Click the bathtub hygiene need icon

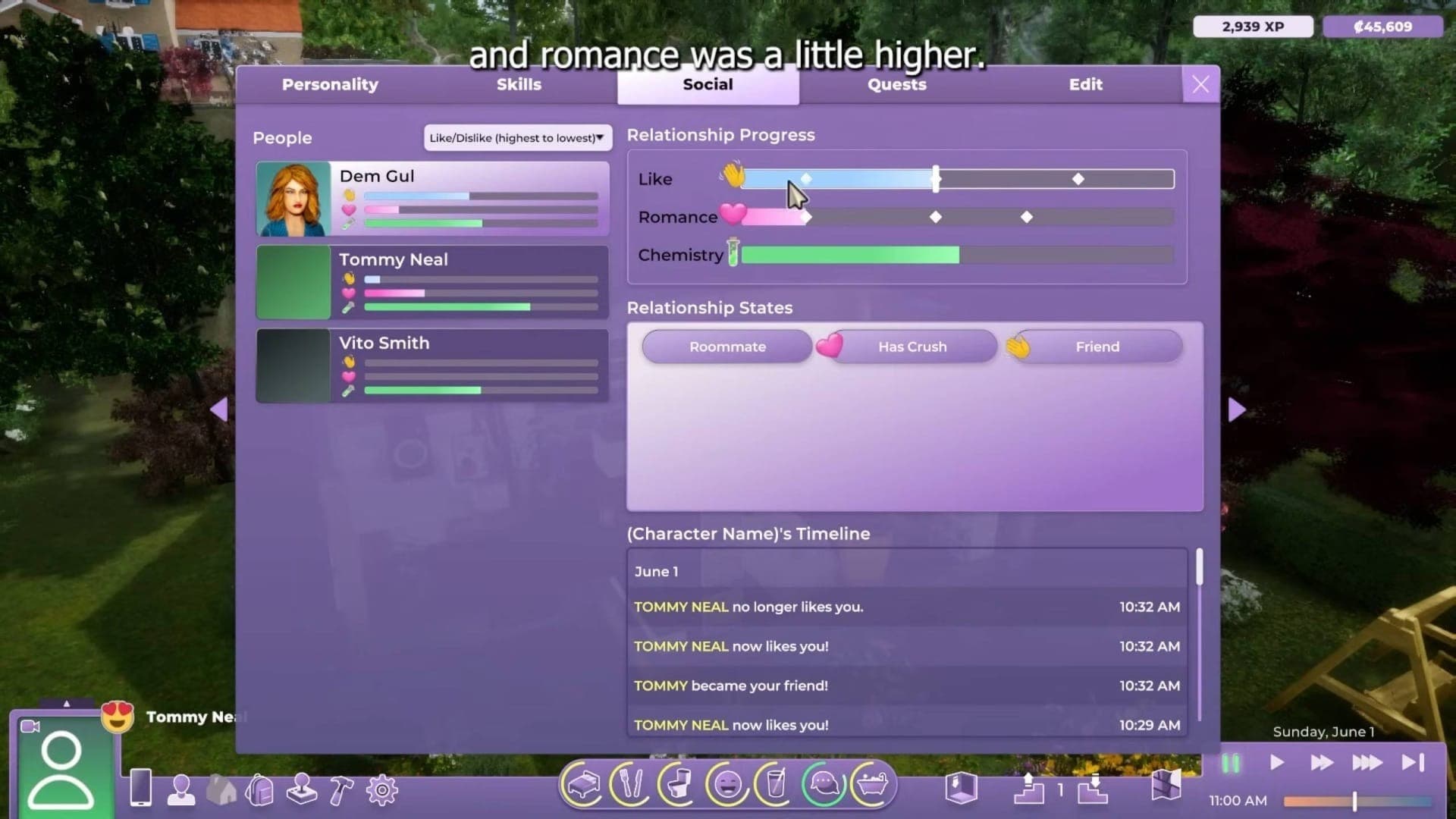click(872, 784)
